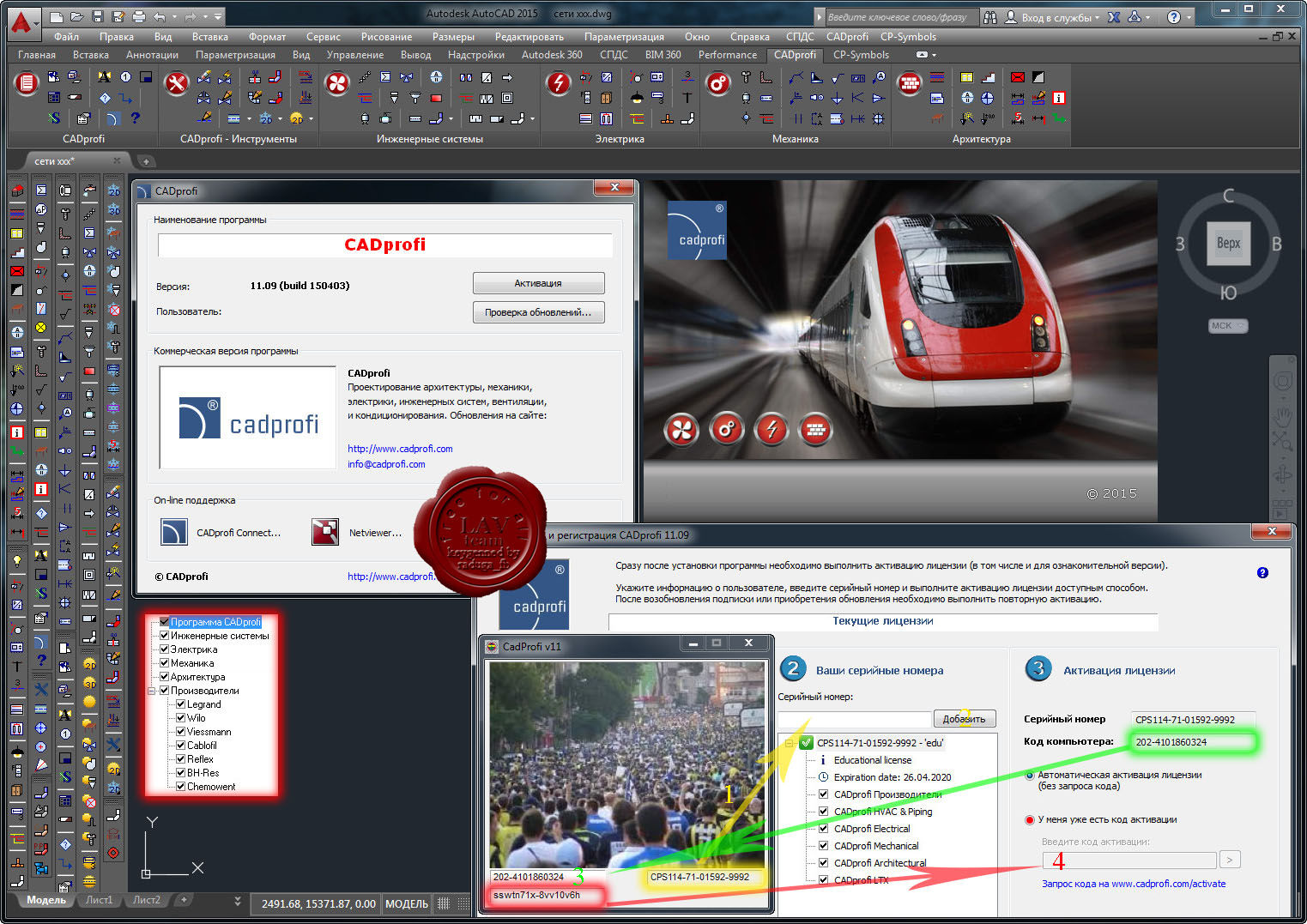
Task: Switch to the Лист1 layout tab
Action: coord(99,900)
